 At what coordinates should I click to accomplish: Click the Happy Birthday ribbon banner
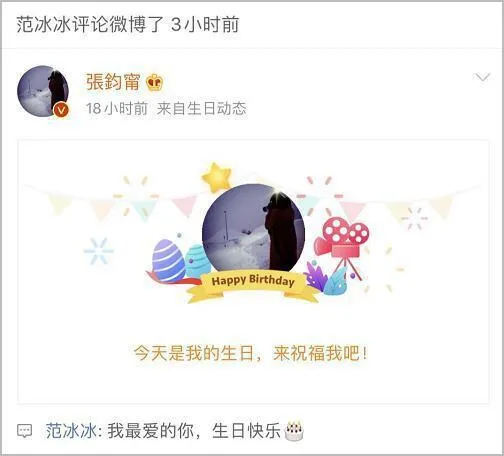pyautogui.click(x=253, y=286)
